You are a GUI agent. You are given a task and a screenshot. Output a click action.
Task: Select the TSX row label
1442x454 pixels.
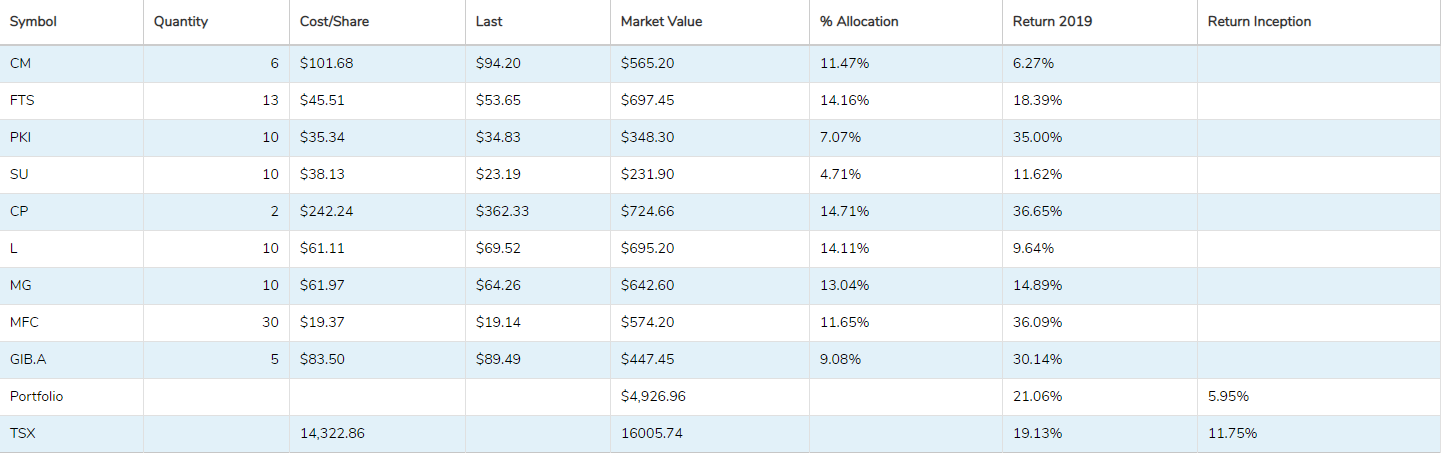tap(22, 433)
